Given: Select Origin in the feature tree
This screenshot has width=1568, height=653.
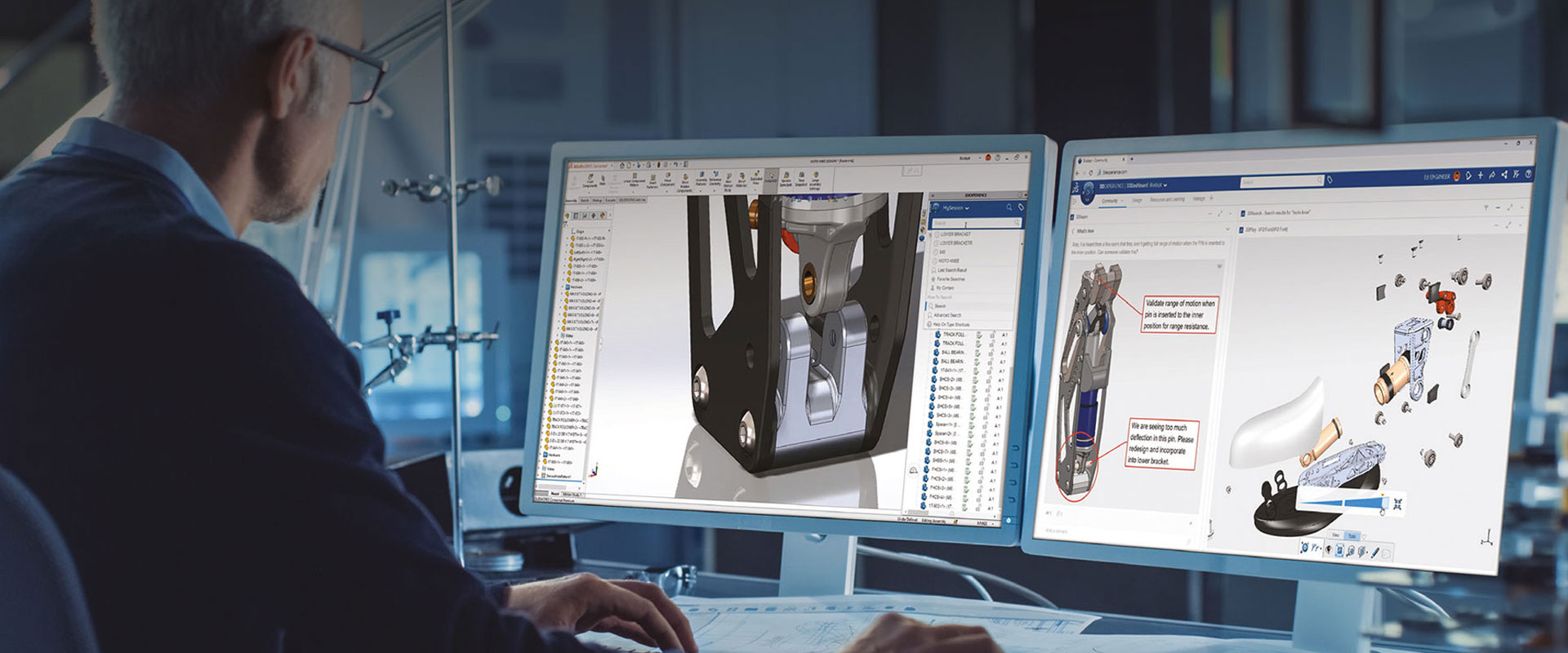Looking at the screenshot, I should tap(579, 232).
